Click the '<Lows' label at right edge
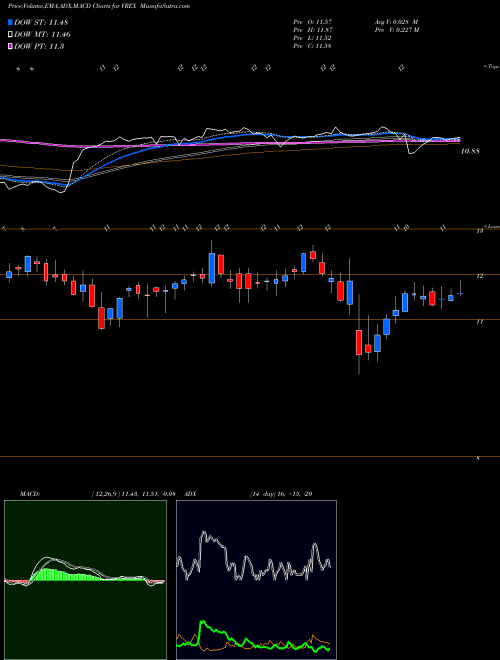 (492, 226)
